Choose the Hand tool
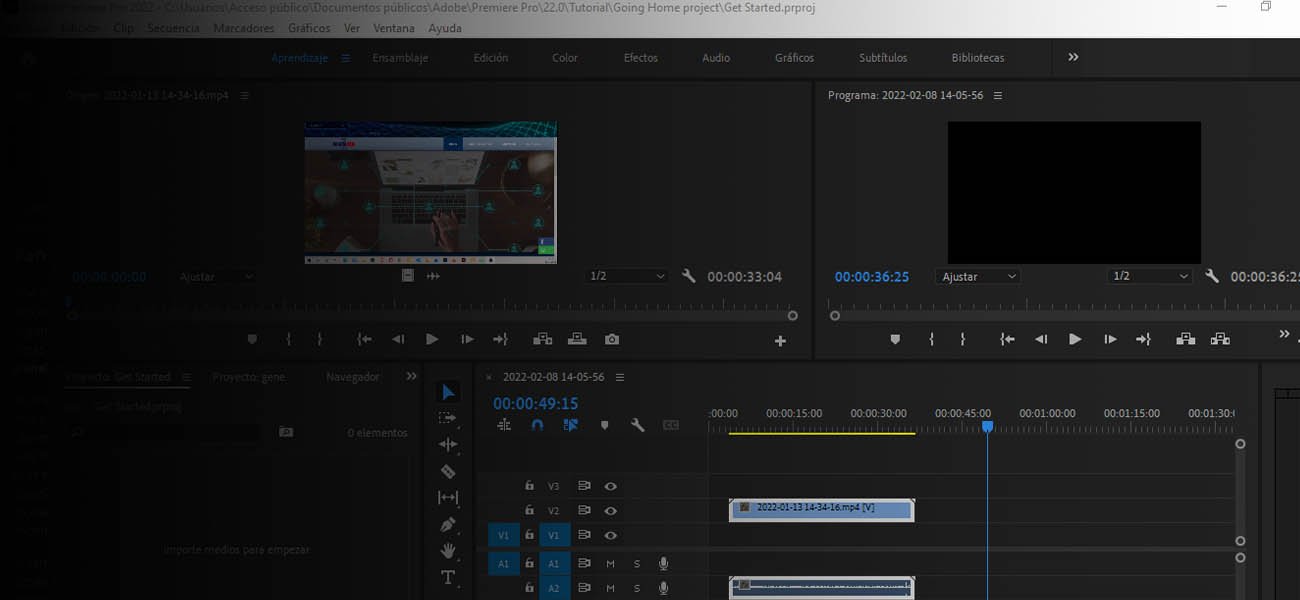The height and width of the screenshot is (600, 1300). pyautogui.click(x=448, y=550)
